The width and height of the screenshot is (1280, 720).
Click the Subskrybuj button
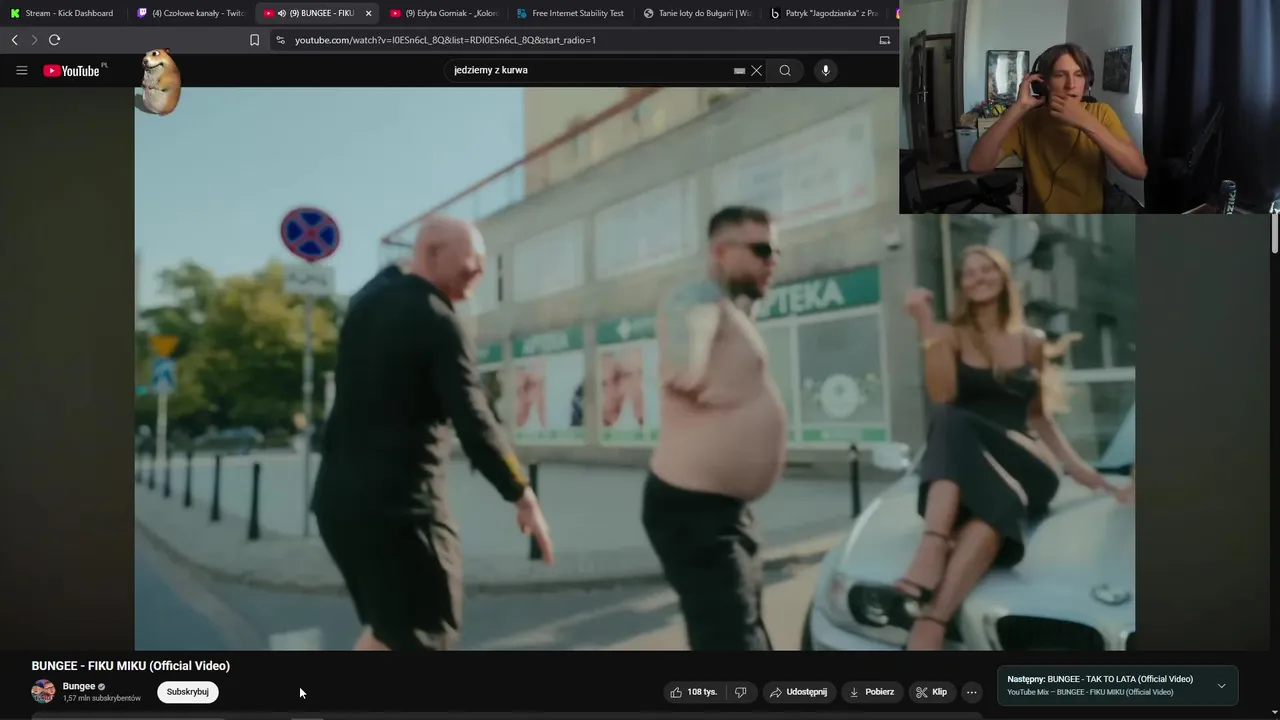pos(188,692)
